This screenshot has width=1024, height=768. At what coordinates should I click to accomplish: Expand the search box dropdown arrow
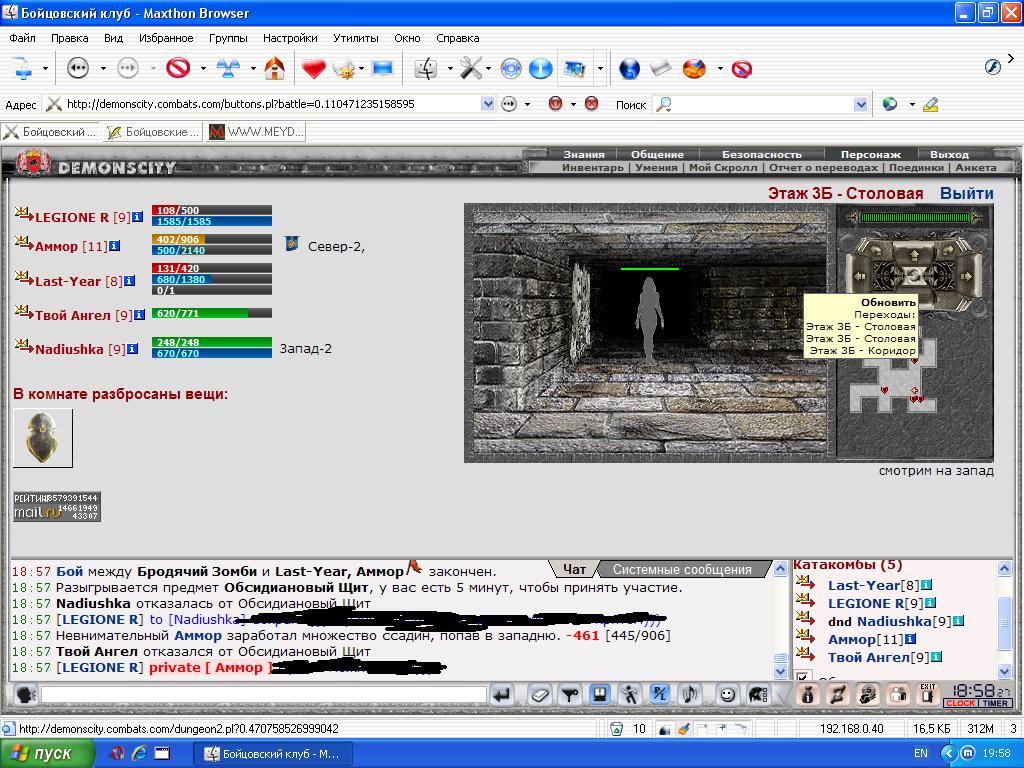[861, 104]
